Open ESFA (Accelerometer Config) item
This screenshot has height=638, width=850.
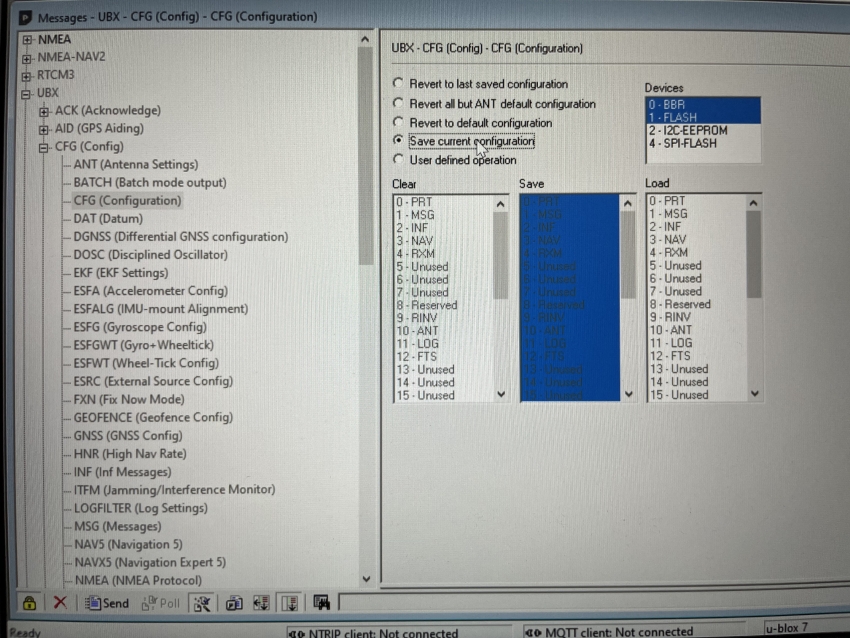point(150,291)
